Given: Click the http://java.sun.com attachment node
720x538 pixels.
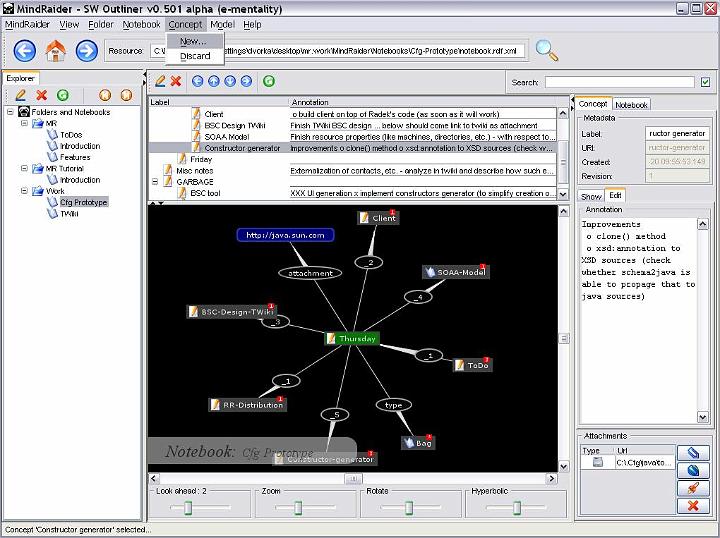Looking at the screenshot, I should click(285, 235).
